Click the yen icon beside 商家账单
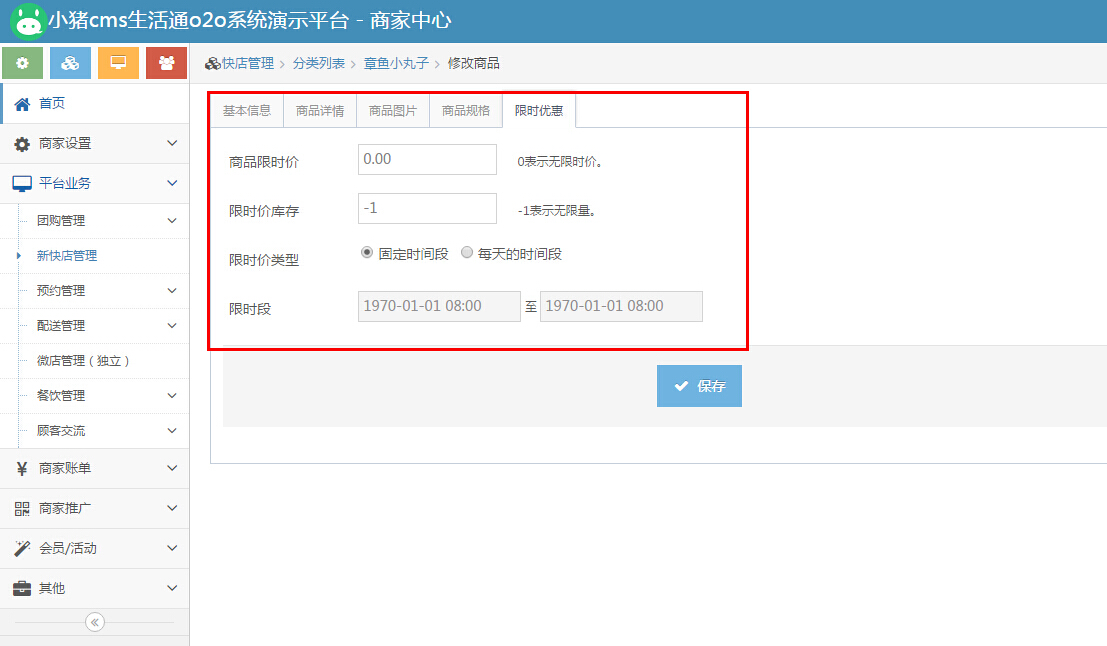Viewport: 1107px width, 646px height. click(x=22, y=469)
